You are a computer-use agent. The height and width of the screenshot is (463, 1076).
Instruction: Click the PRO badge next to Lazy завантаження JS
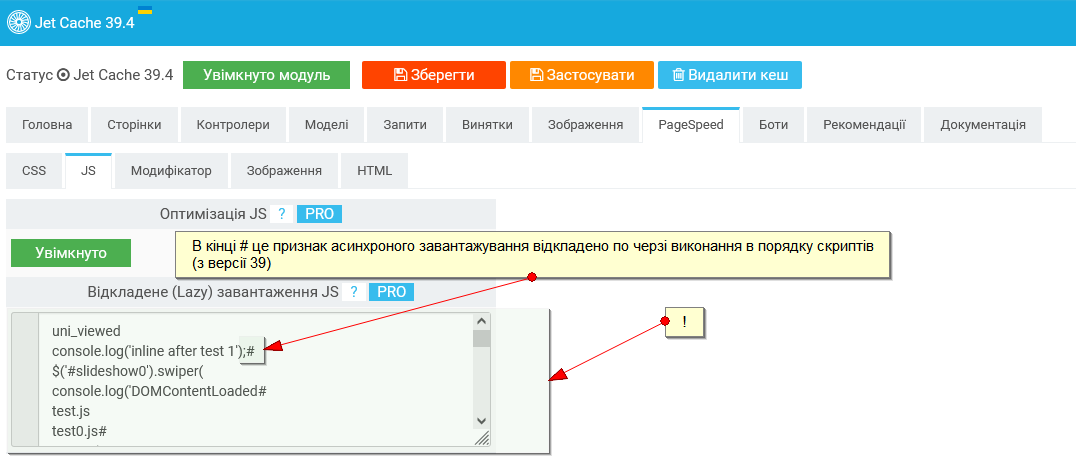[x=392, y=292]
